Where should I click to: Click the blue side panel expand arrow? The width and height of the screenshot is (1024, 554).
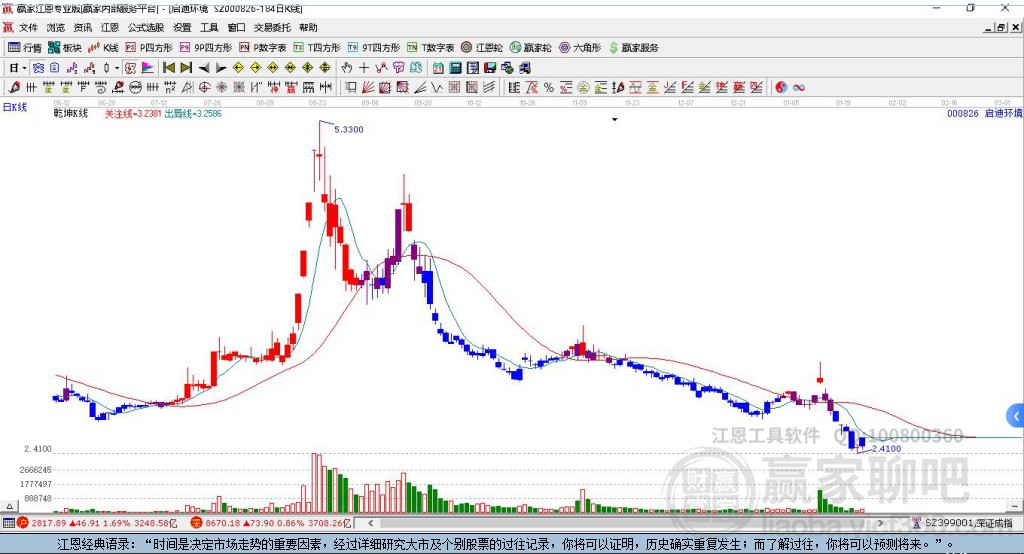click(1016, 416)
